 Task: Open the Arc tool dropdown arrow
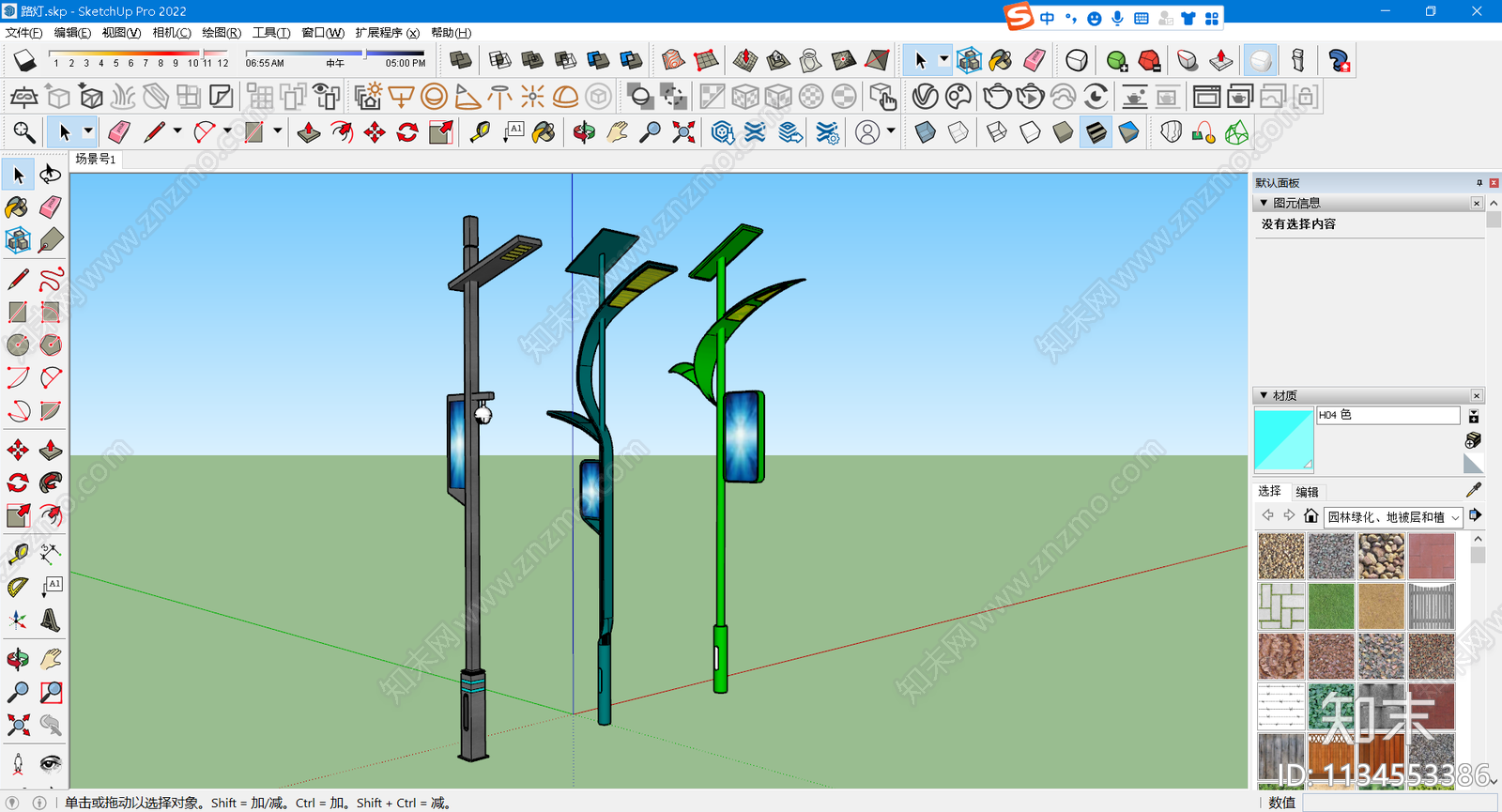227,131
